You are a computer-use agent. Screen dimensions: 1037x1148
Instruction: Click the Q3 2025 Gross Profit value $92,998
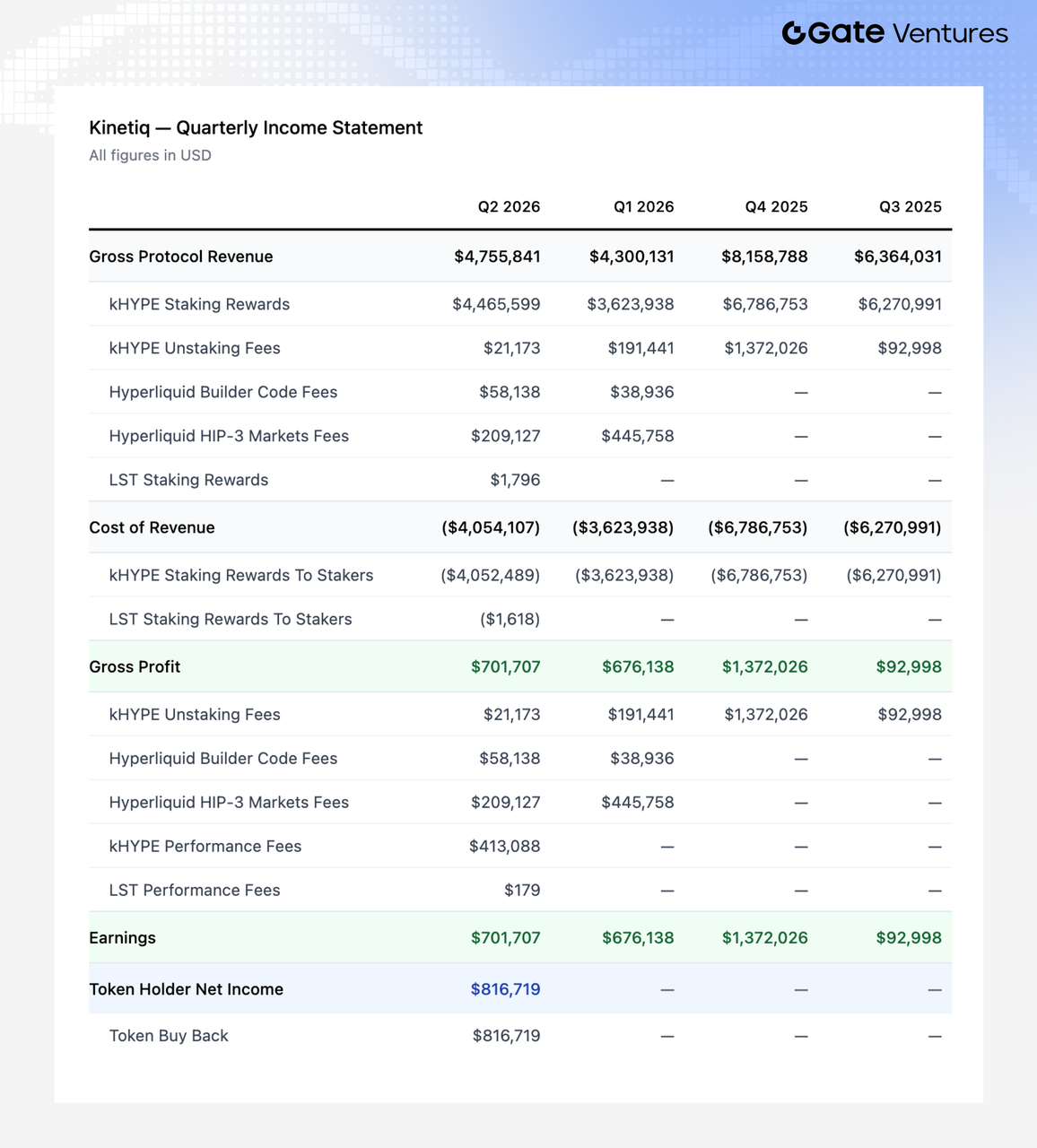tap(909, 666)
